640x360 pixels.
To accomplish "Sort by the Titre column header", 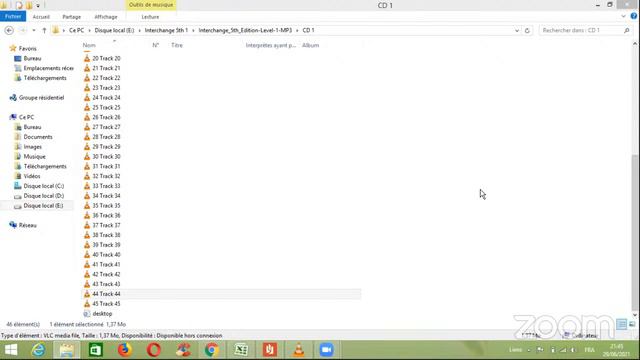I will (x=177, y=45).
